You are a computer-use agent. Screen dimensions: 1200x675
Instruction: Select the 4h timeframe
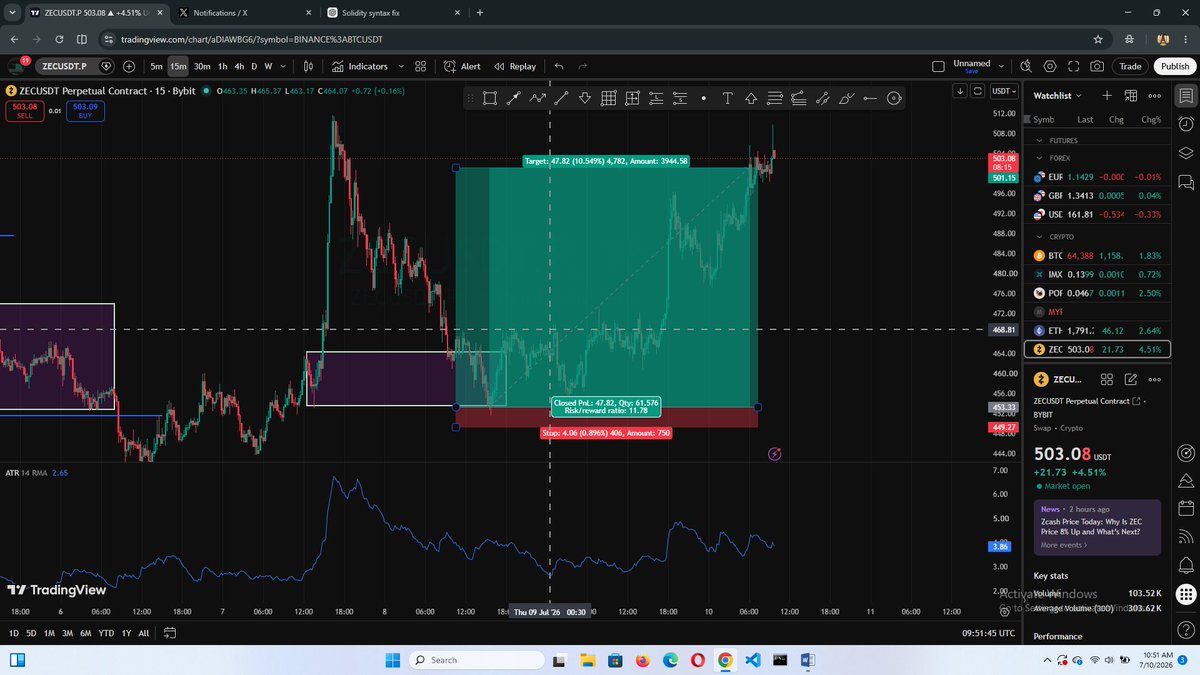click(x=239, y=66)
